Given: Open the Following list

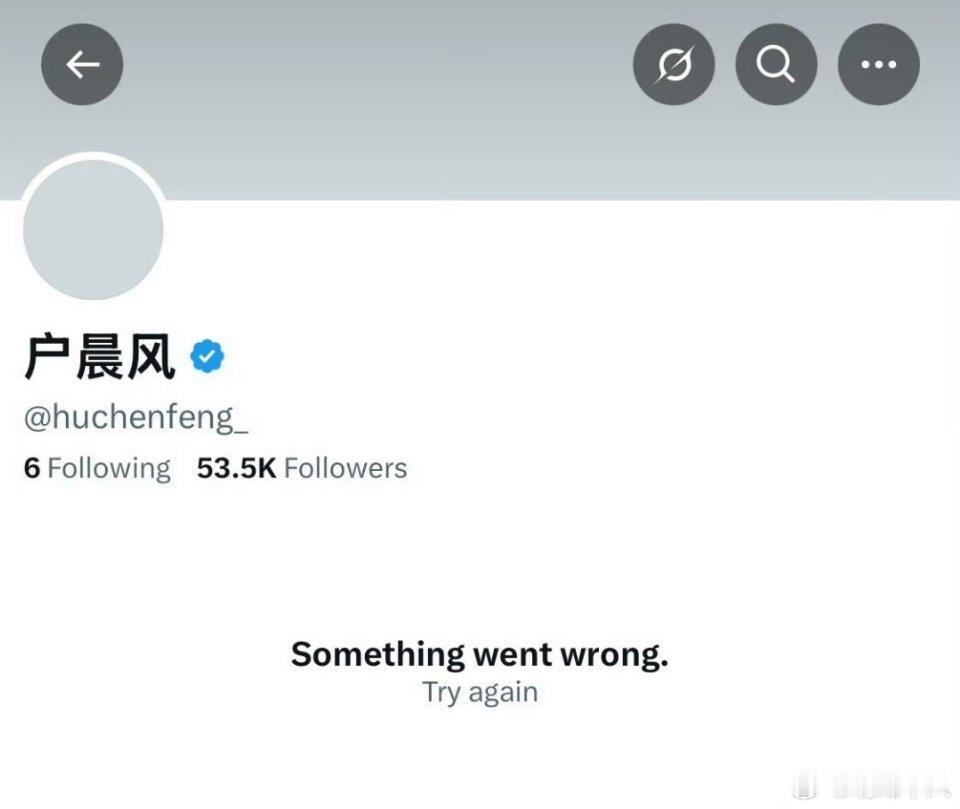Looking at the screenshot, I should tap(97, 468).
